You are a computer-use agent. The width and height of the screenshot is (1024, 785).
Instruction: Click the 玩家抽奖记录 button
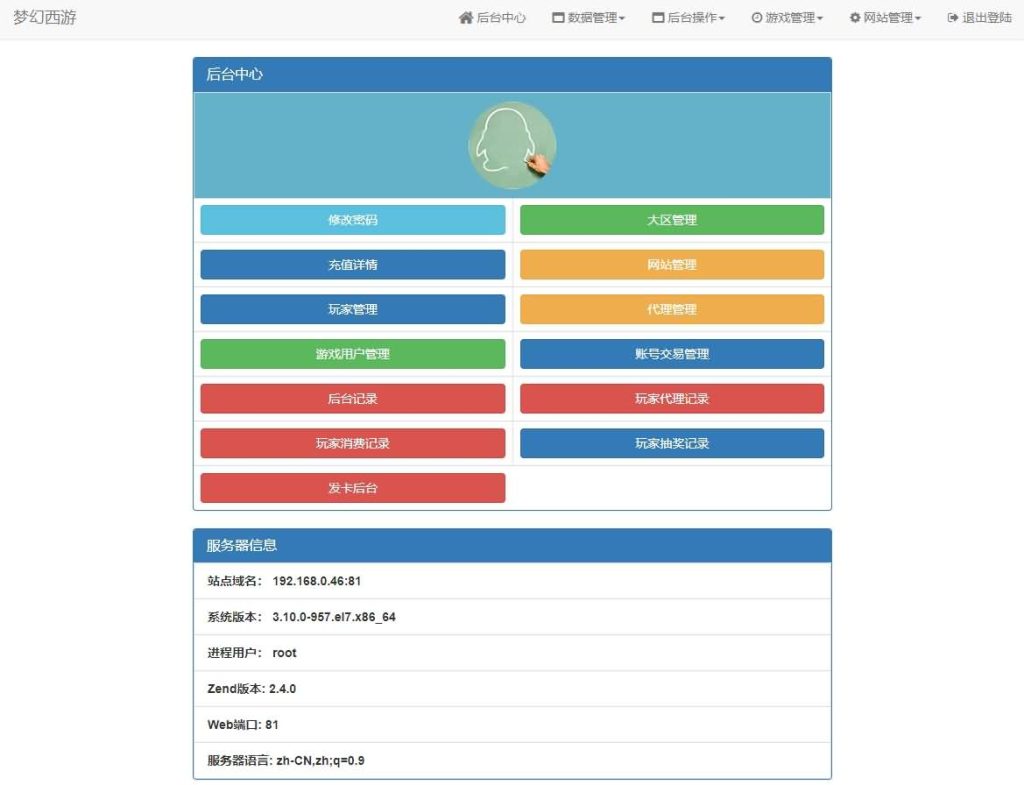tap(671, 443)
